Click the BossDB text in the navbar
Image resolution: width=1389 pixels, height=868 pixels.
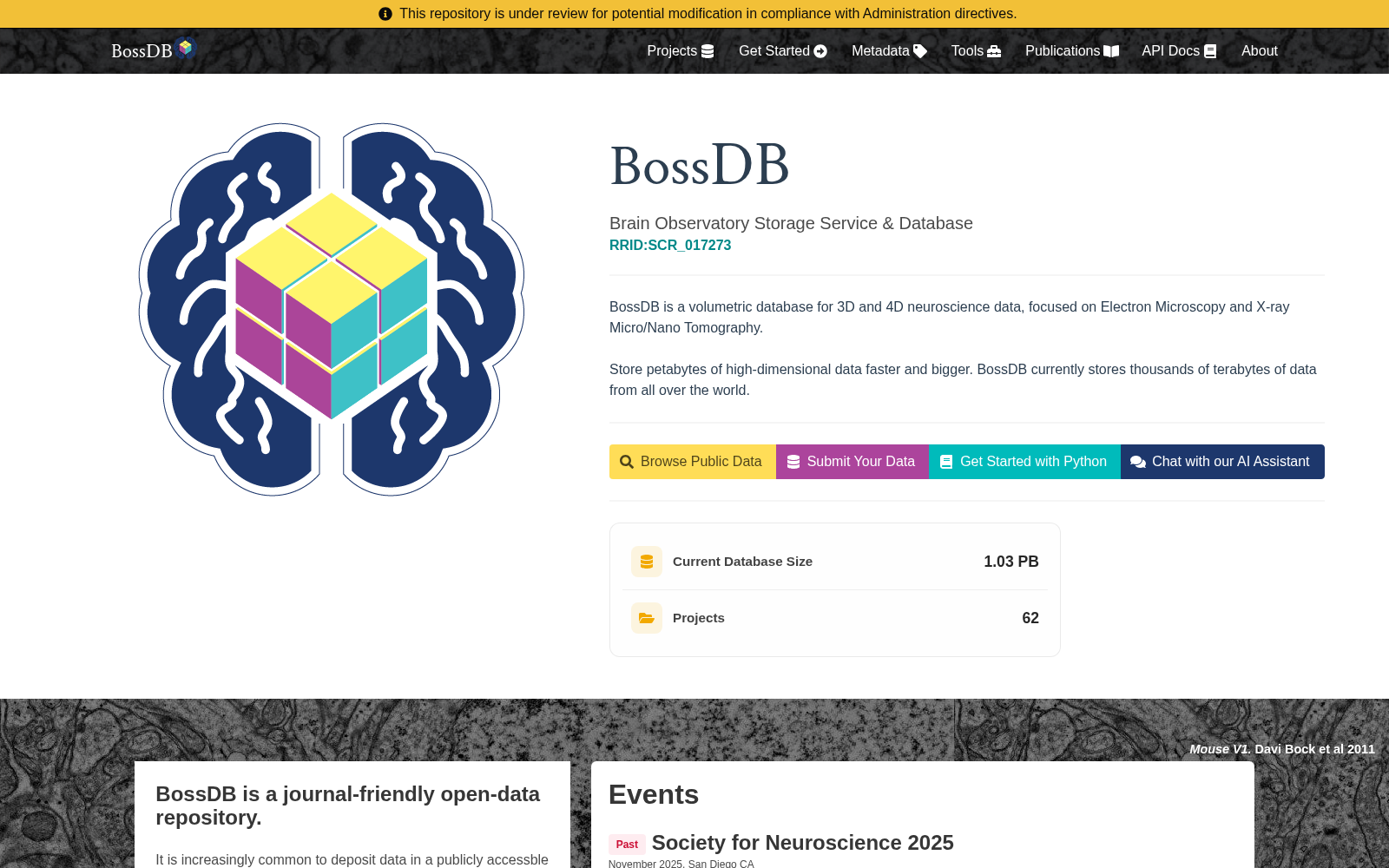142,51
